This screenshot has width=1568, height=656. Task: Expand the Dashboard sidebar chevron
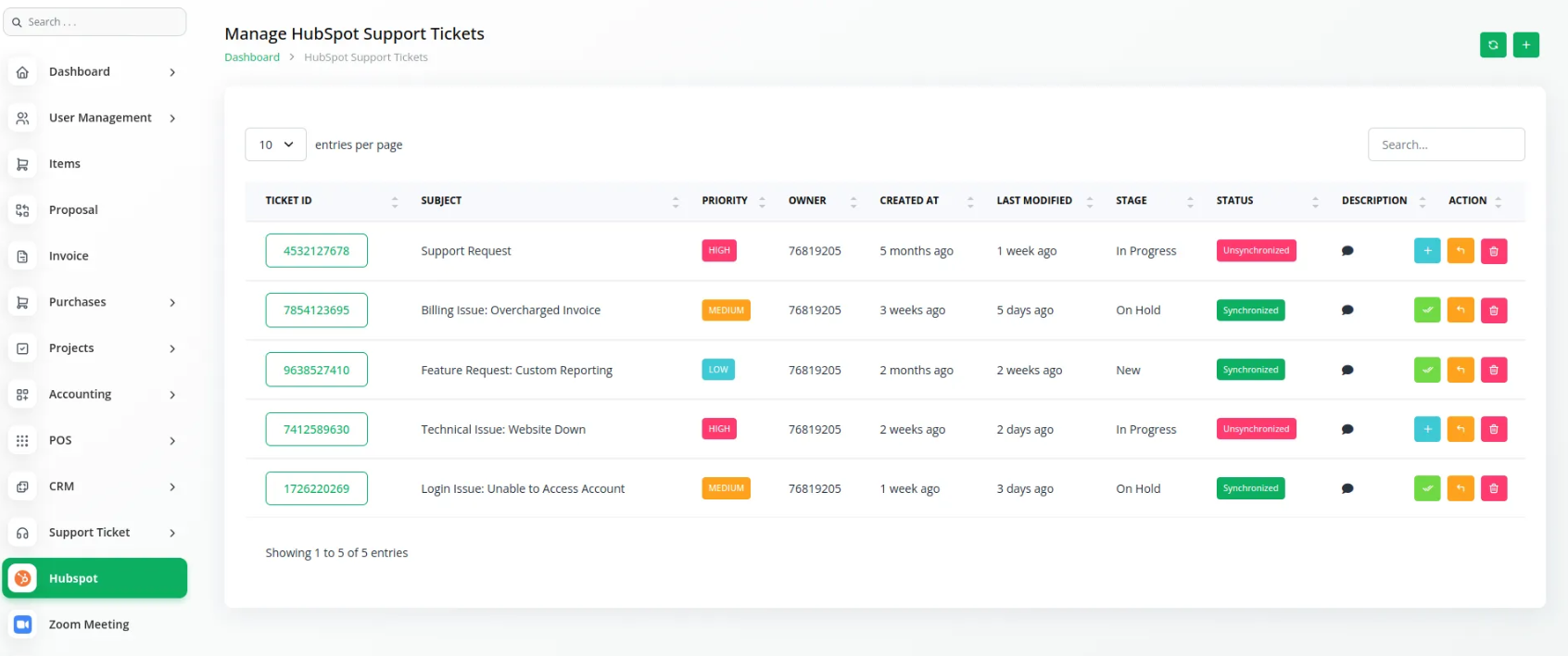(172, 72)
